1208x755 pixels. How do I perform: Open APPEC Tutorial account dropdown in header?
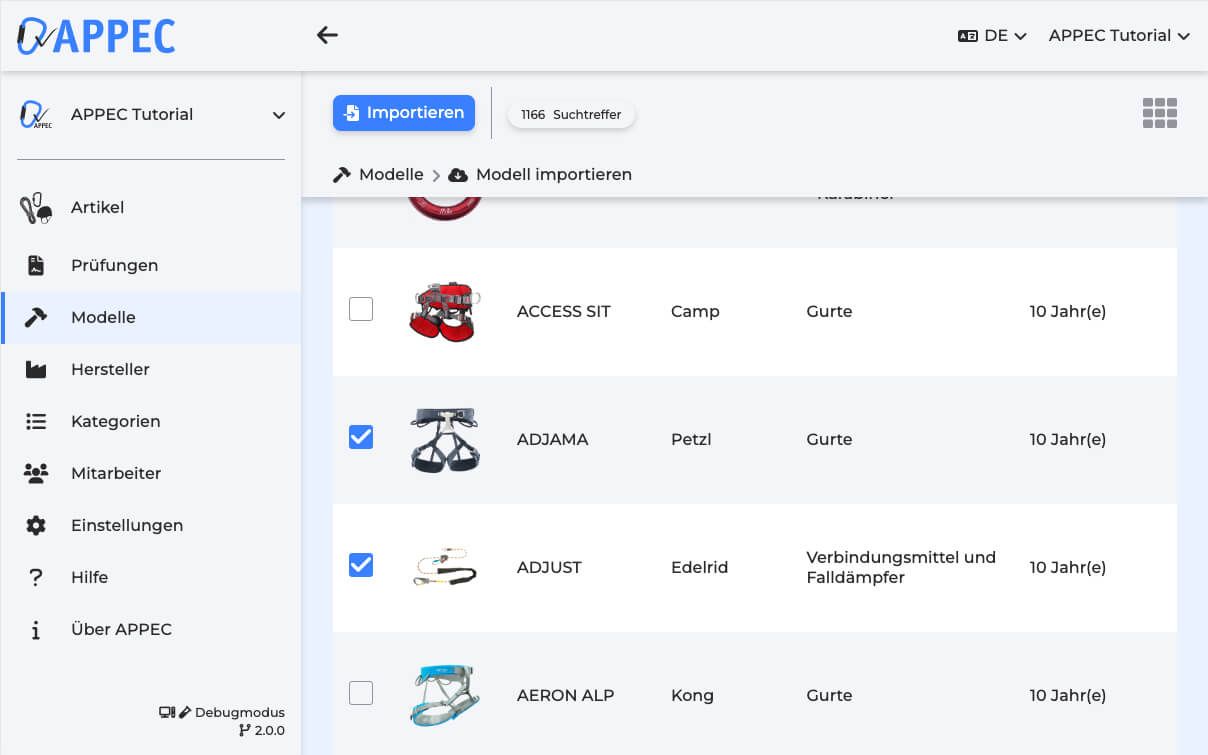1118,35
